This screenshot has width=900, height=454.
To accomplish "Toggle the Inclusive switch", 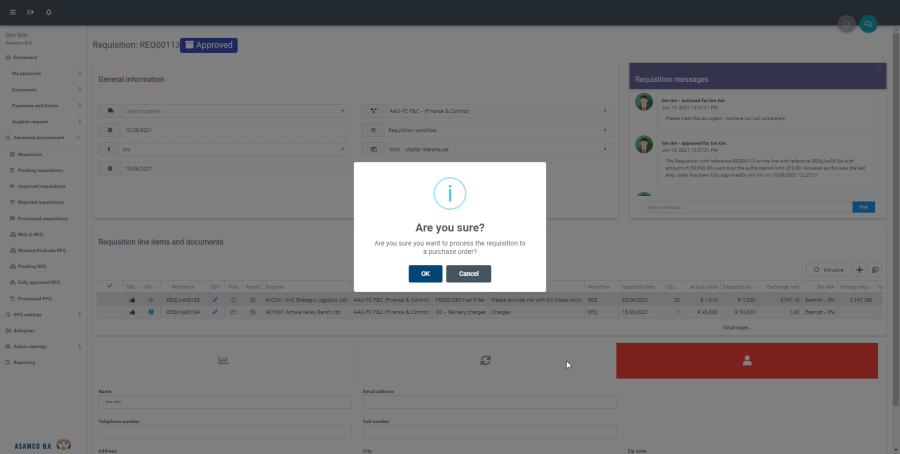I will point(828,270).
